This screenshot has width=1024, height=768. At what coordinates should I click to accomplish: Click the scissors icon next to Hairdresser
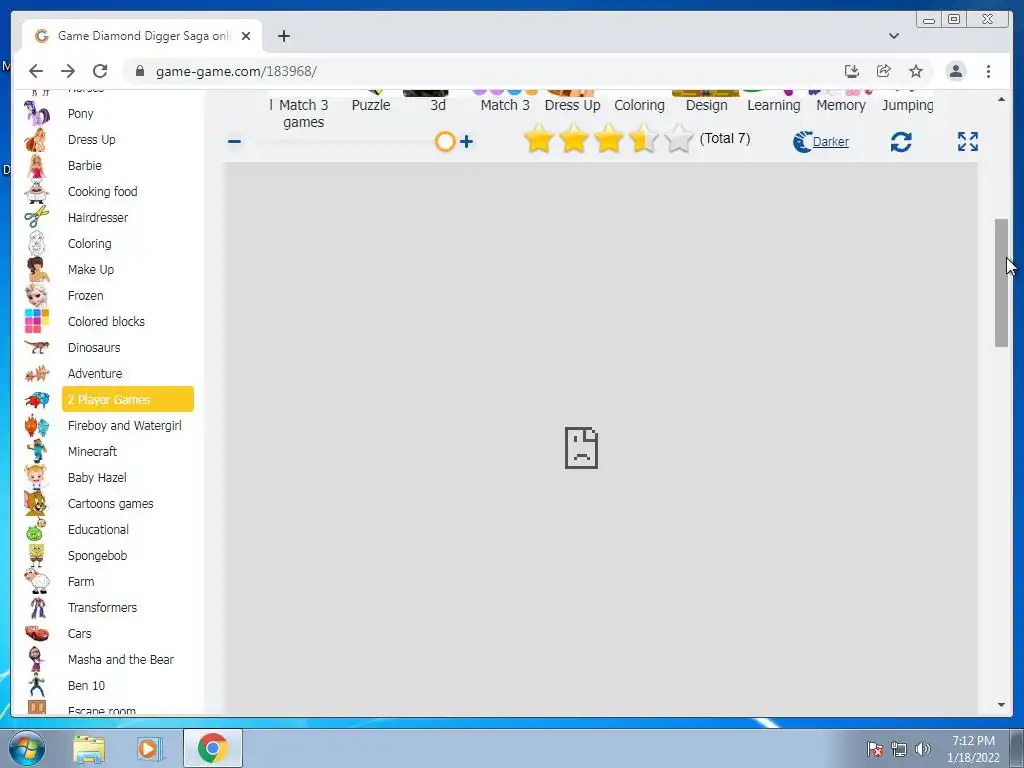pyautogui.click(x=37, y=217)
